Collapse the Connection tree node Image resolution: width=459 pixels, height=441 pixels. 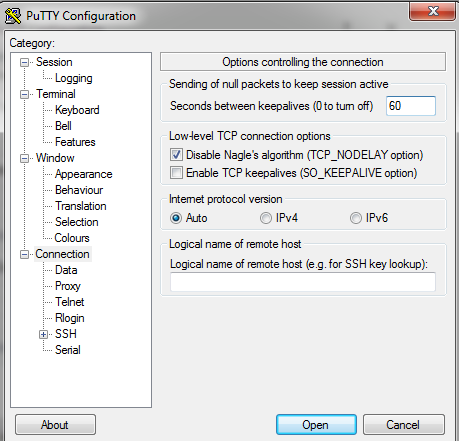(24, 254)
